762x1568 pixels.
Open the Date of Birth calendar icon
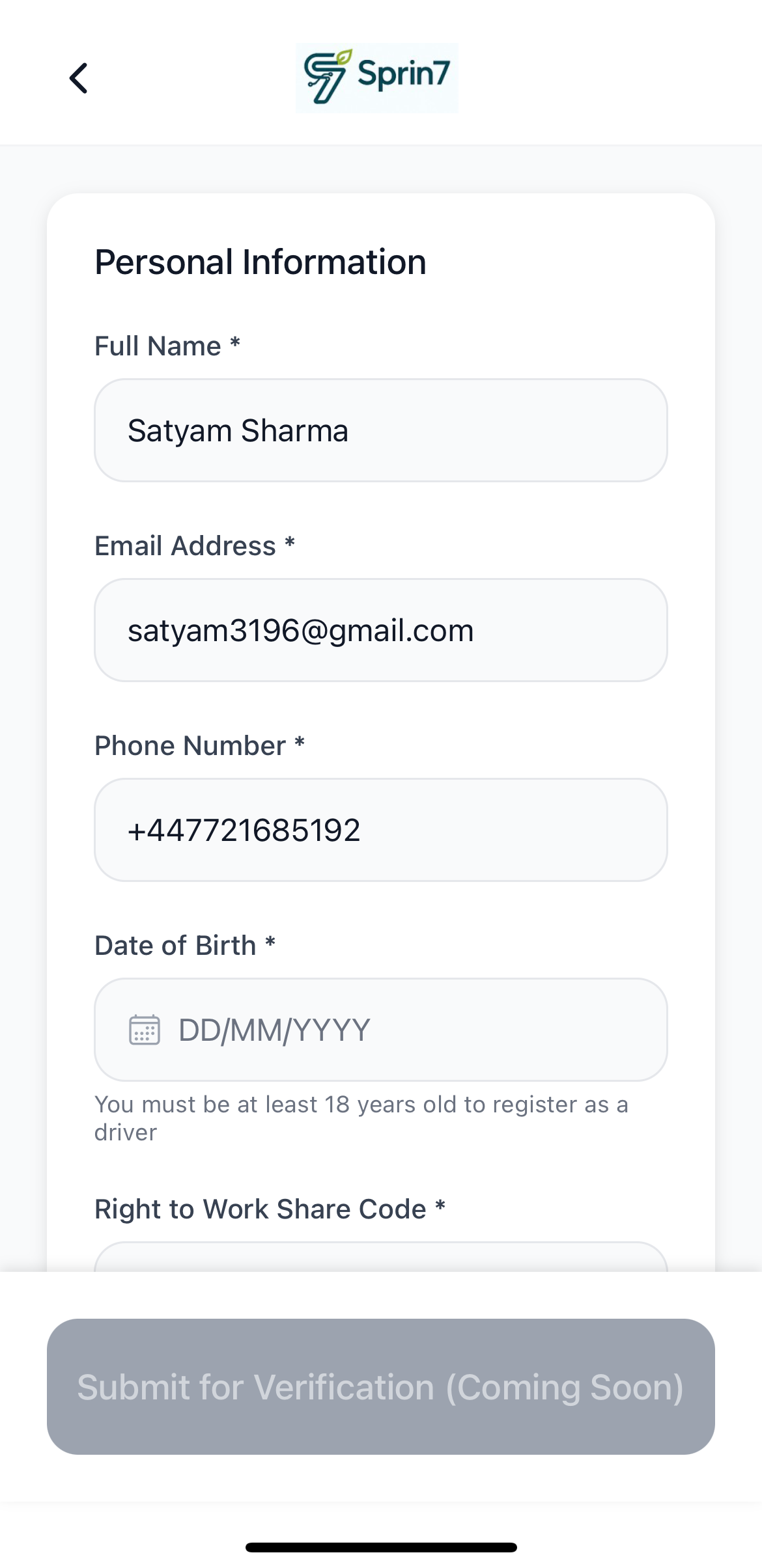[x=144, y=1030]
